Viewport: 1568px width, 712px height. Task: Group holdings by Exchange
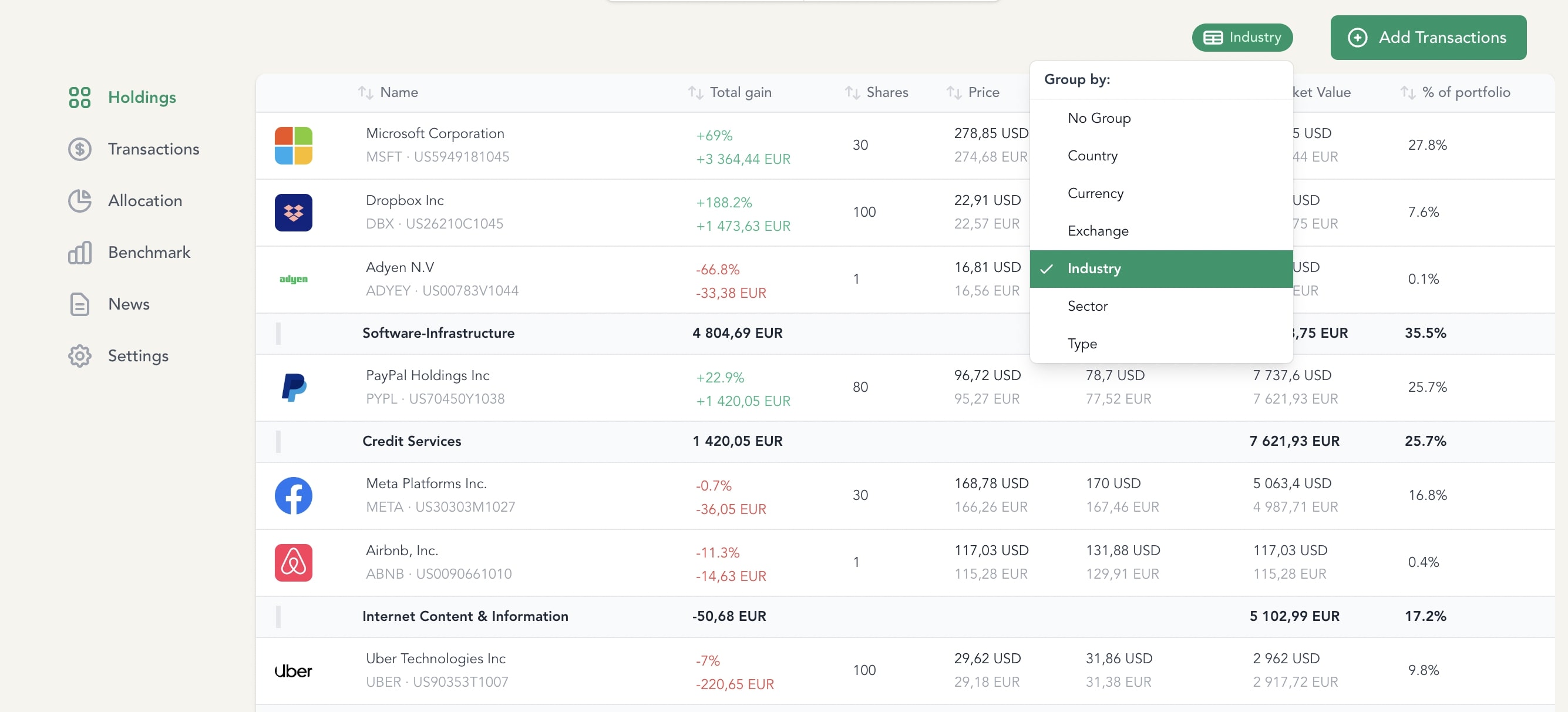[x=1161, y=231]
